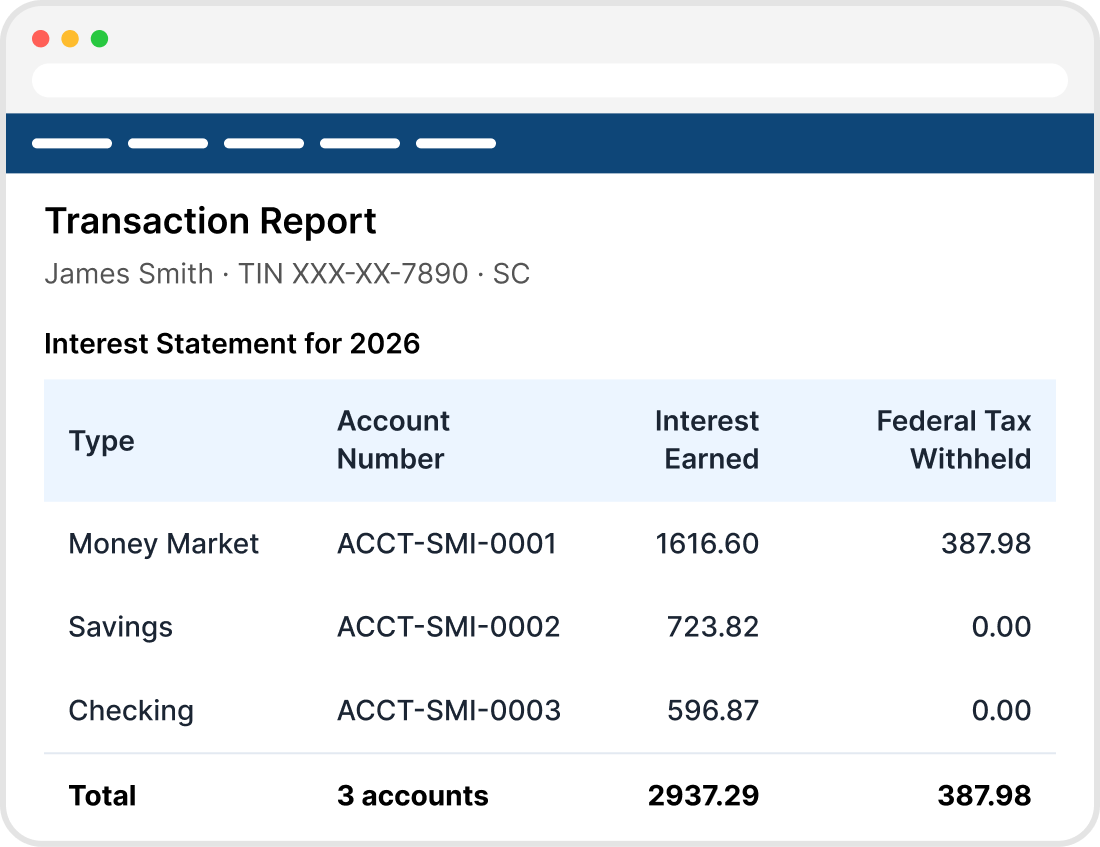Click the "Account Number" column header
Image resolution: width=1100 pixels, height=847 pixels.
393,440
